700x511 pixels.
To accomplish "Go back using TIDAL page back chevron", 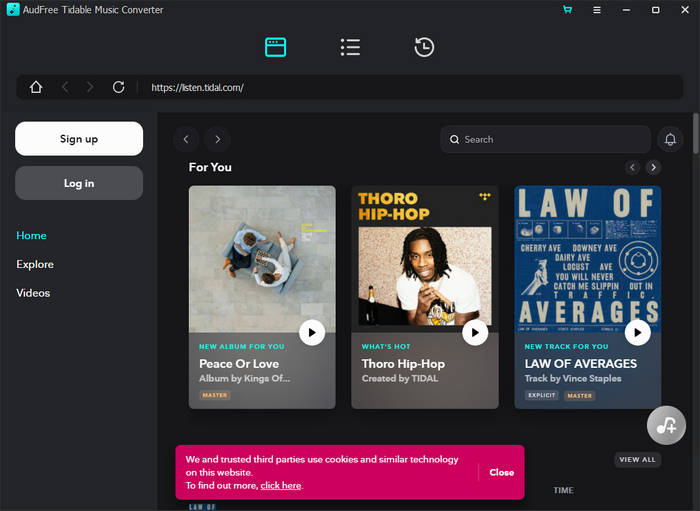I will (186, 139).
